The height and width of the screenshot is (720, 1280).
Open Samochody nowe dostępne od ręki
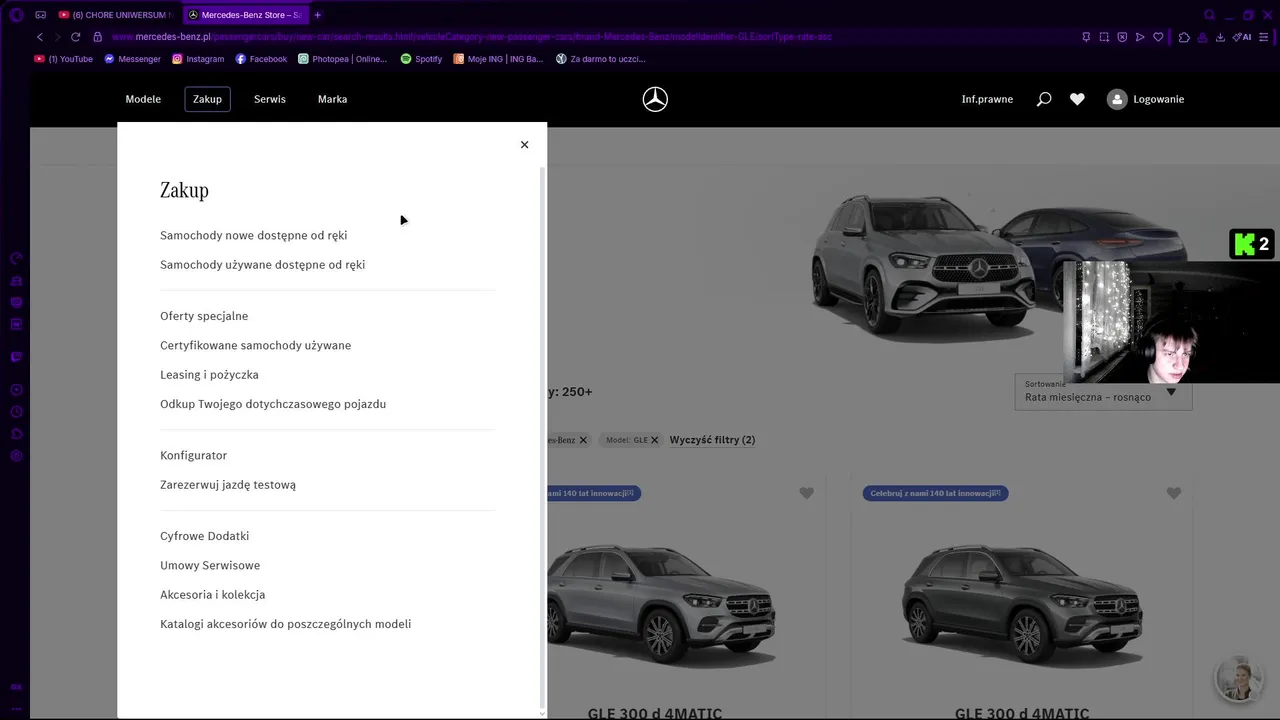click(x=254, y=235)
